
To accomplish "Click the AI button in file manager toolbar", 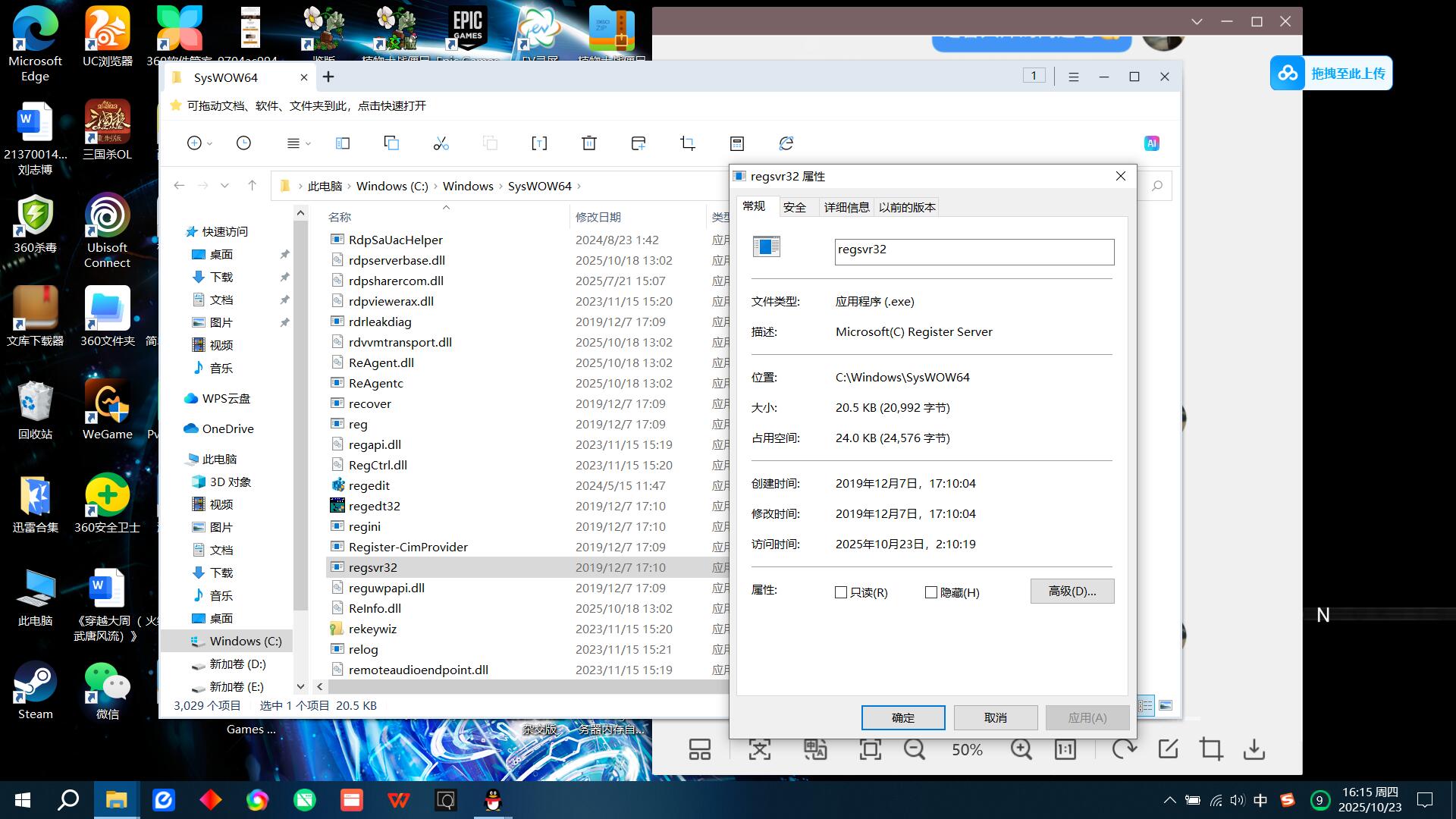I will (x=1151, y=143).
